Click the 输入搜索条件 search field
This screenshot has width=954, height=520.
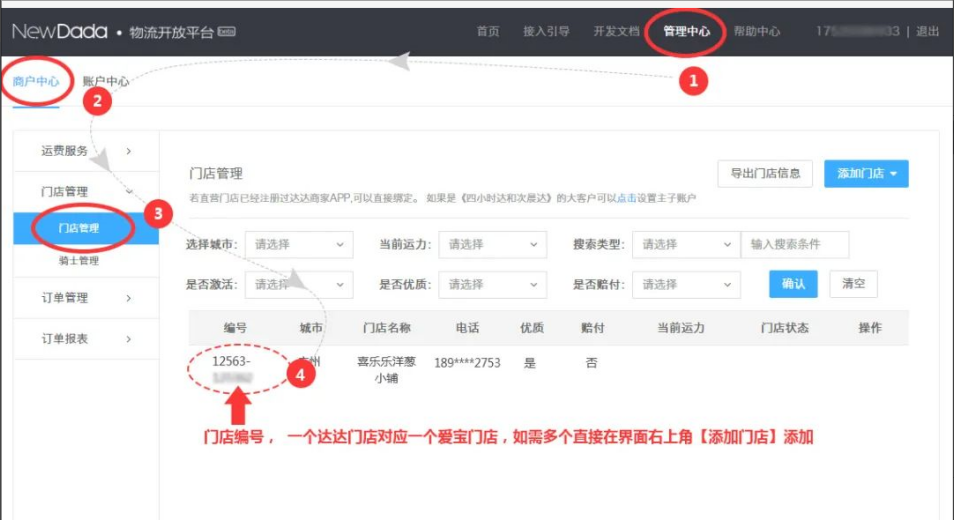coord(794,245)
